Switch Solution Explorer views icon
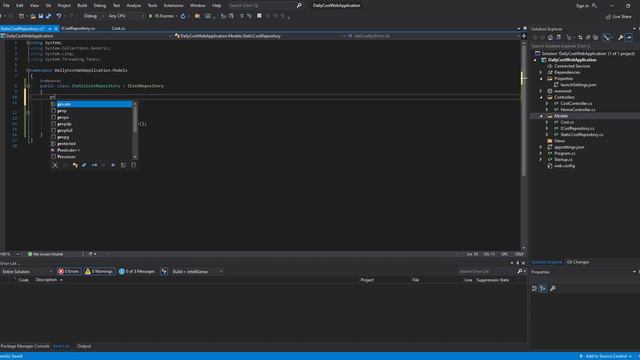The width and height of the screenshot is (640, 360). pos(558,38)
